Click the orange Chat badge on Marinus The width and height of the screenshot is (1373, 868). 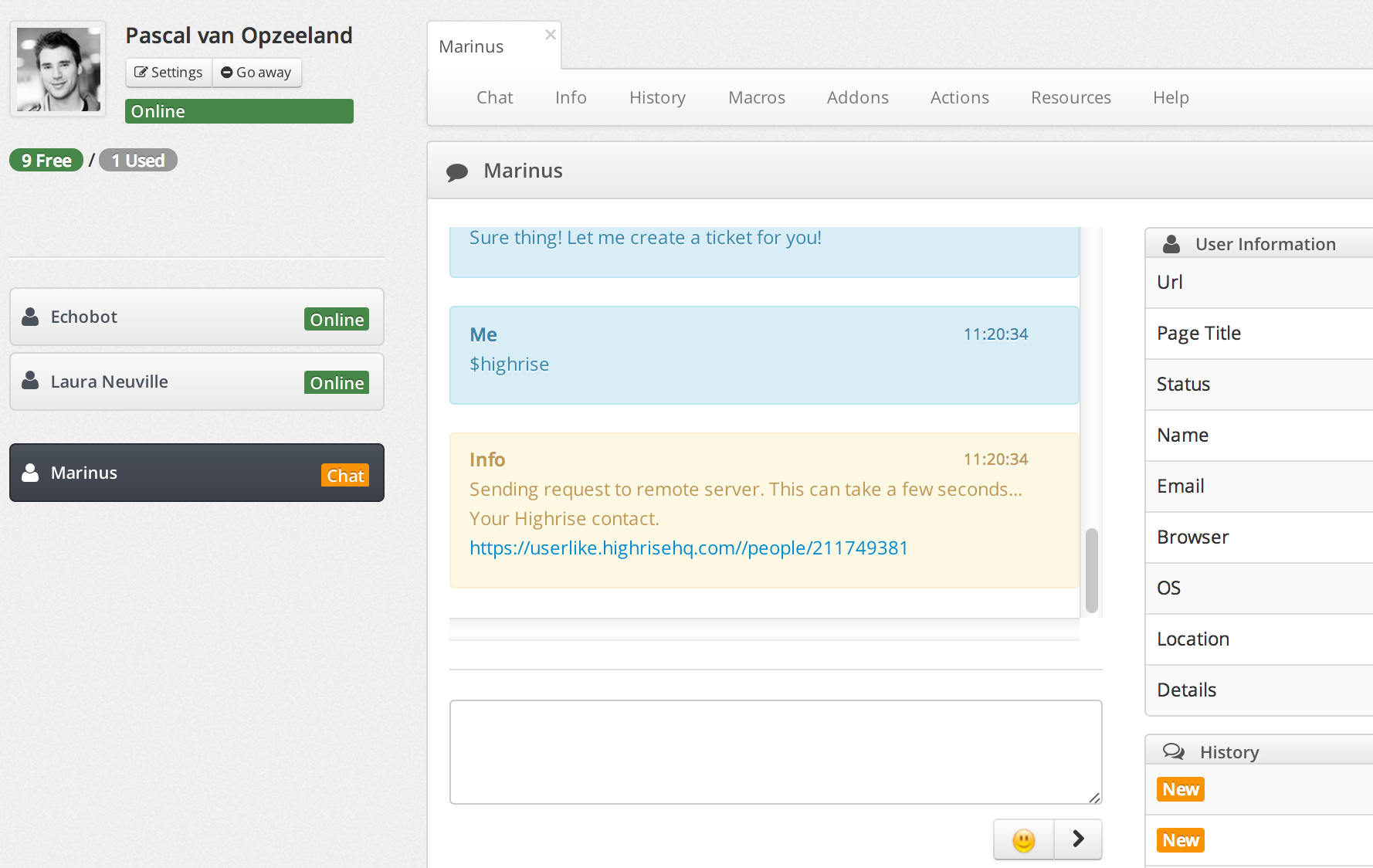(345, 476)
